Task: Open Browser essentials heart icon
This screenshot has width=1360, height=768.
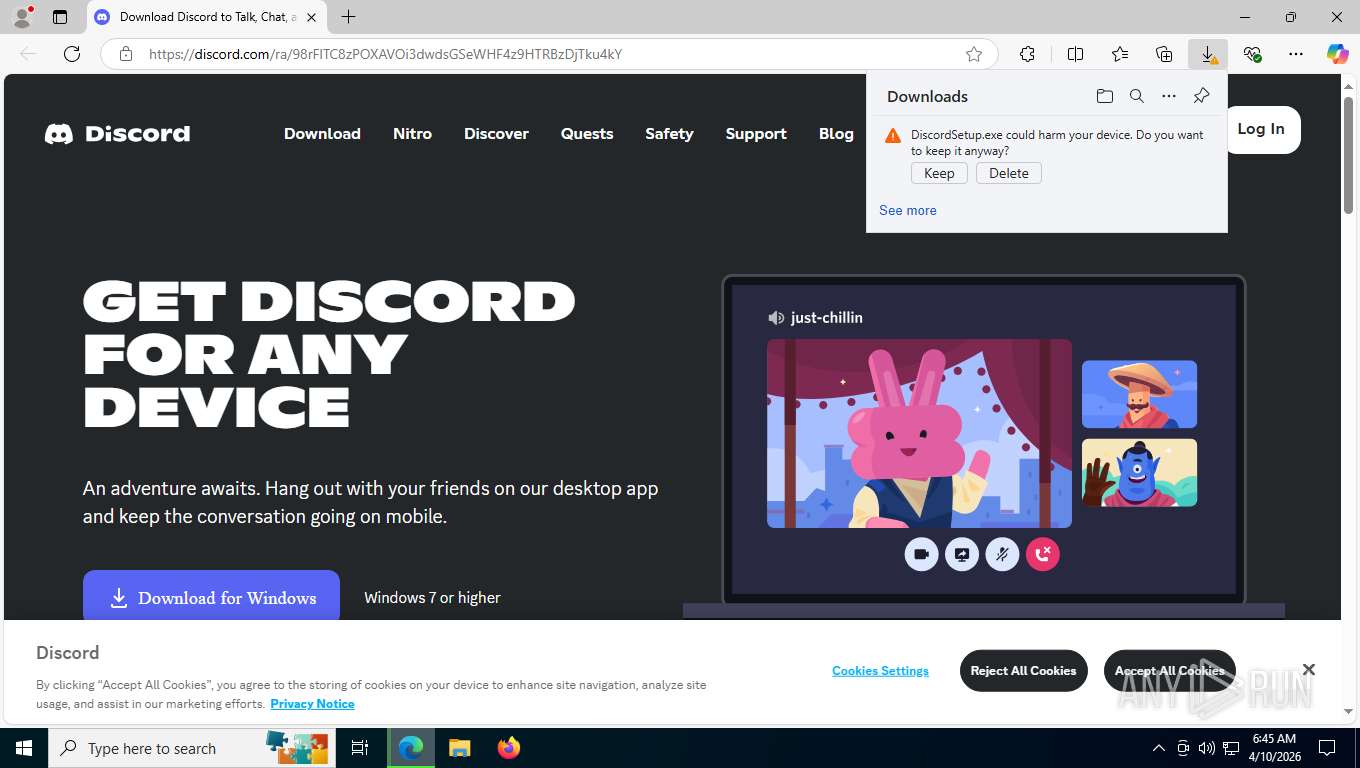Action: 1252,54
